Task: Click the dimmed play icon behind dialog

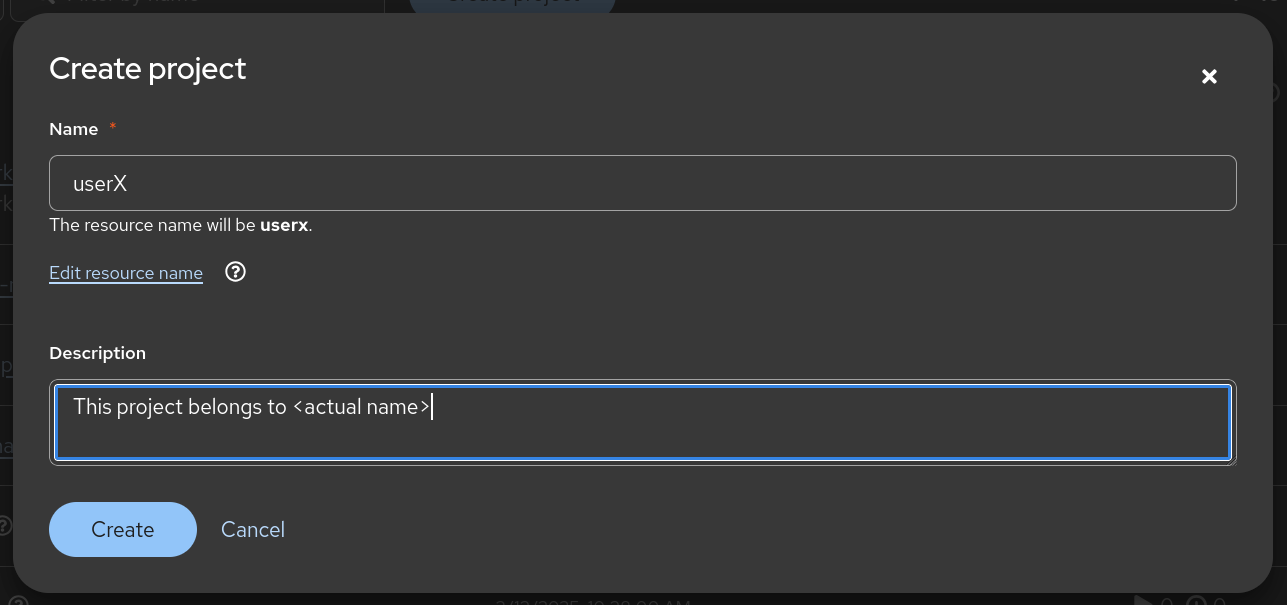Action: pyautogui.click(x=1143, y=601)
